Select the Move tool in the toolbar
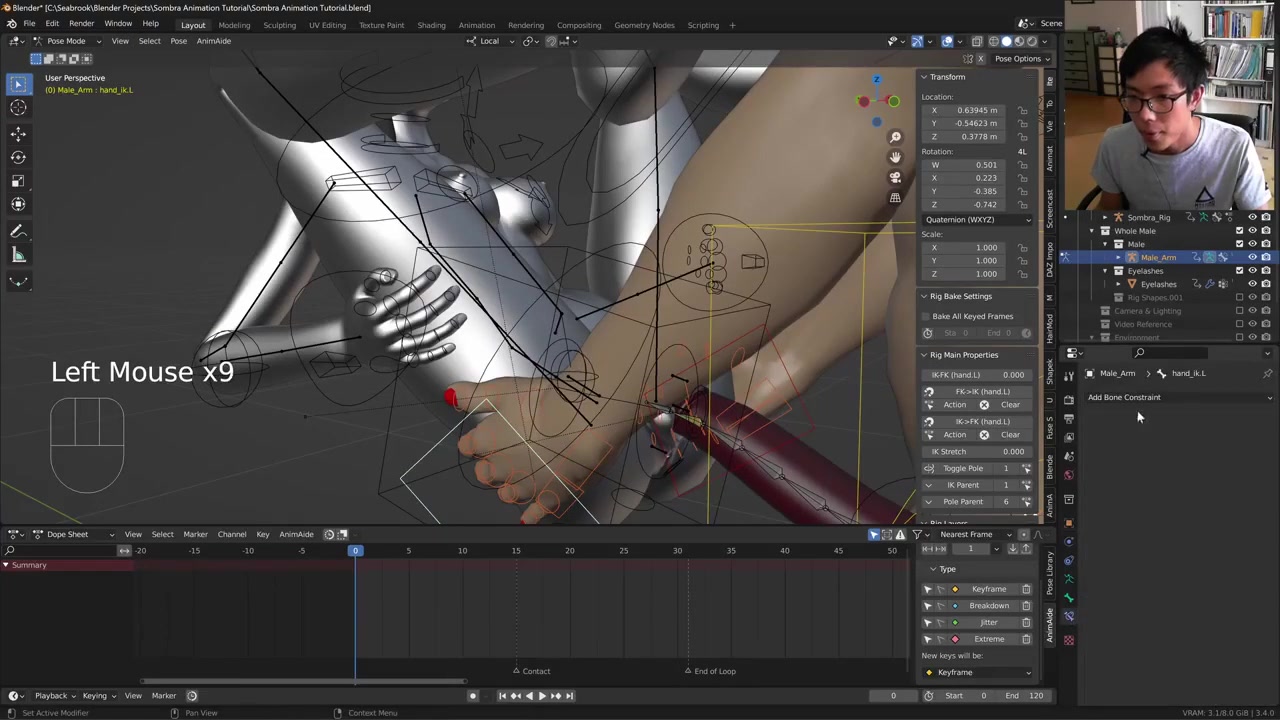Screen dimensions: 1280x720 [x=18, y=133]
